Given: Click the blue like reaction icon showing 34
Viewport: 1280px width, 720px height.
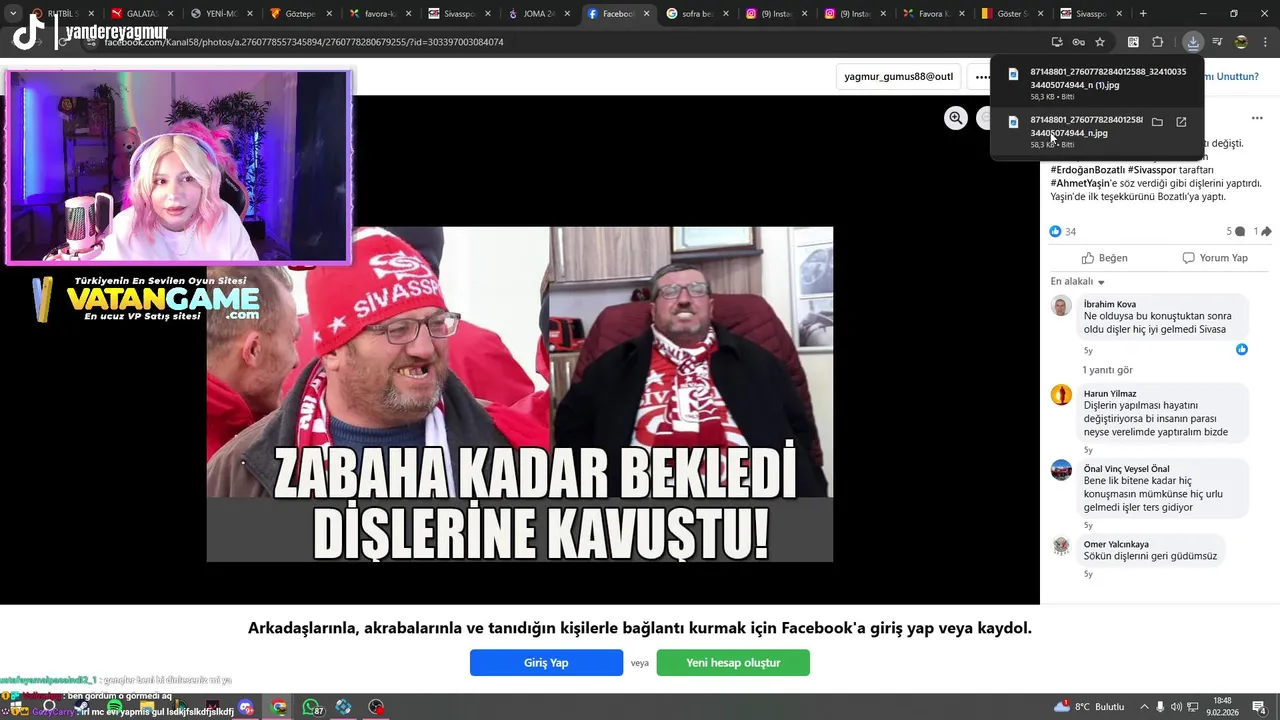Looking at the screenshot, I should (x=1055, y=231).
